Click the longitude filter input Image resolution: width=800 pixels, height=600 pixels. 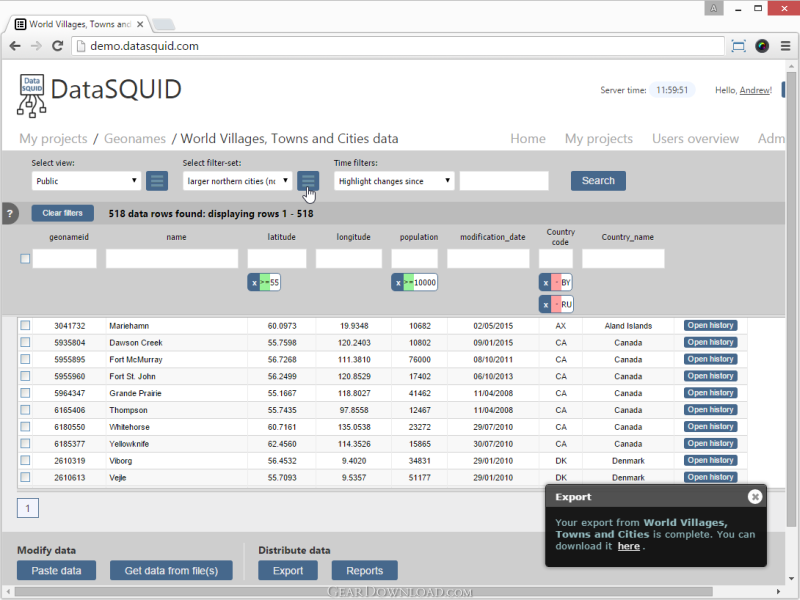348,259
